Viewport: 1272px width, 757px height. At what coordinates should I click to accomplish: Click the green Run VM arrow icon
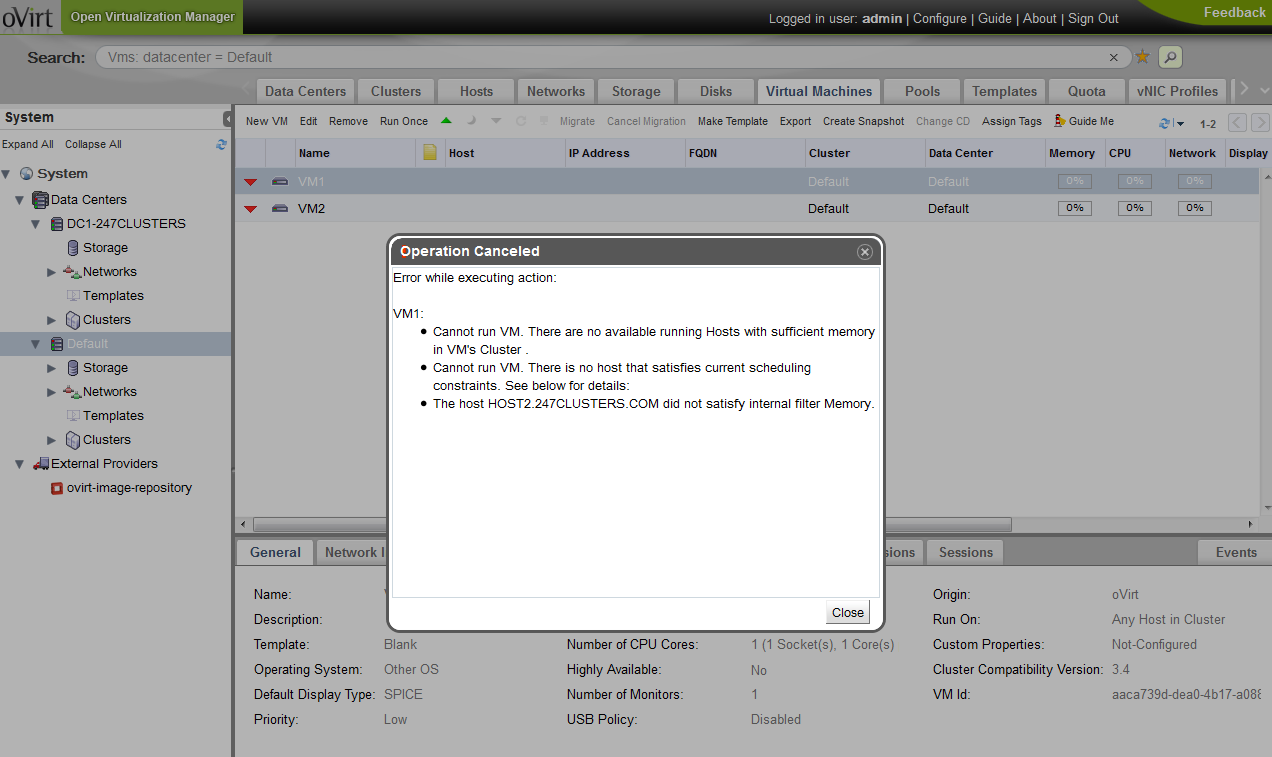click(446, 121)
